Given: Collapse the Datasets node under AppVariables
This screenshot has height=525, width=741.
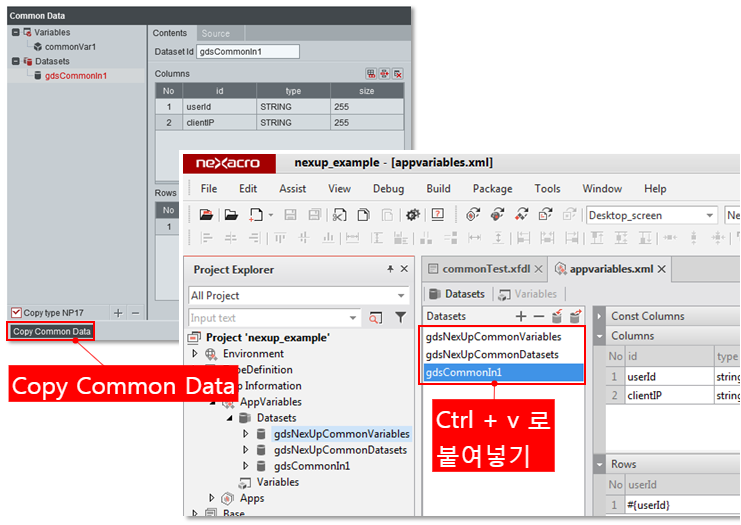Looking at the screenshot, I should [230, 418].
